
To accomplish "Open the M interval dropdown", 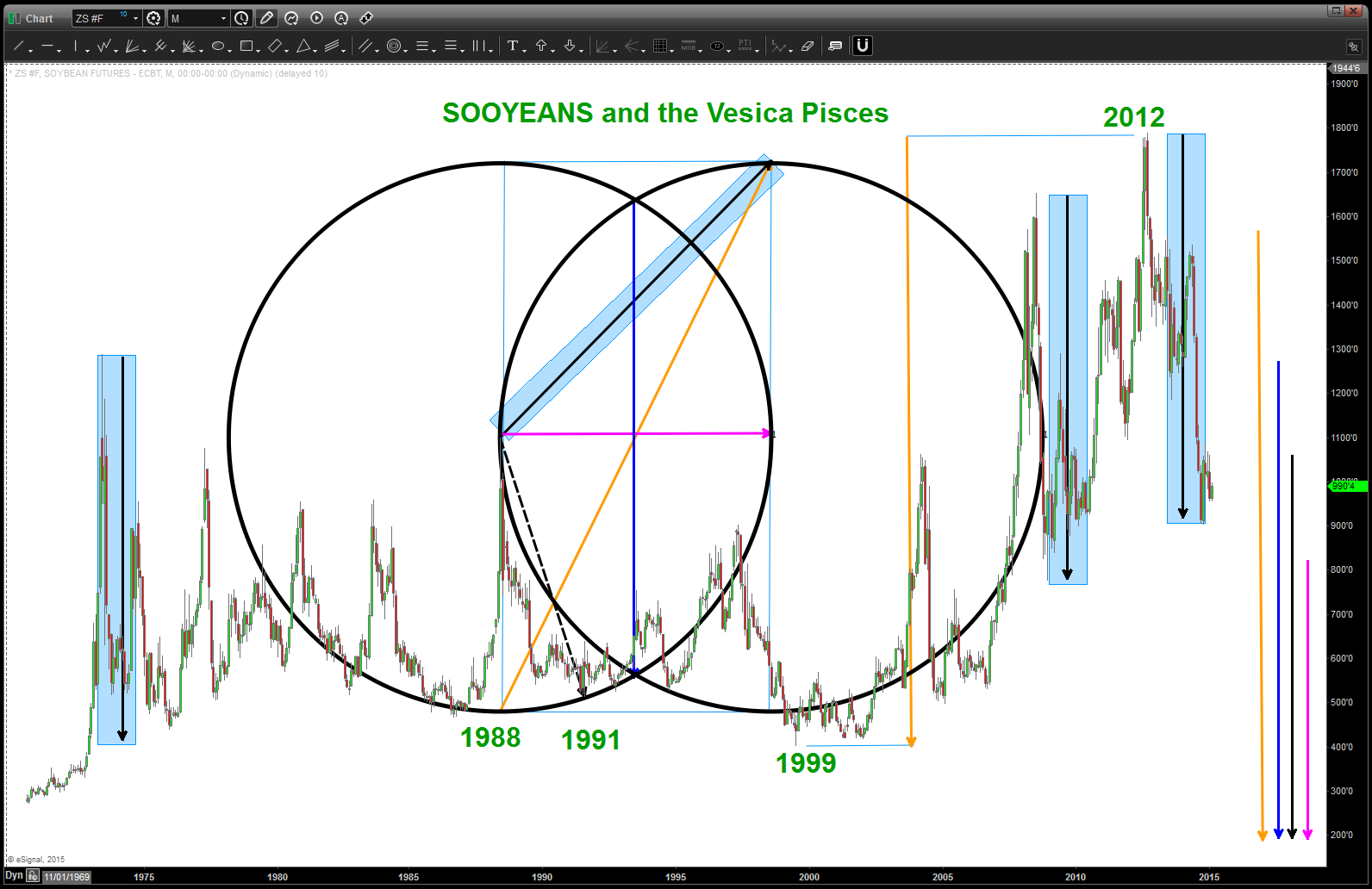I will 223,18.
